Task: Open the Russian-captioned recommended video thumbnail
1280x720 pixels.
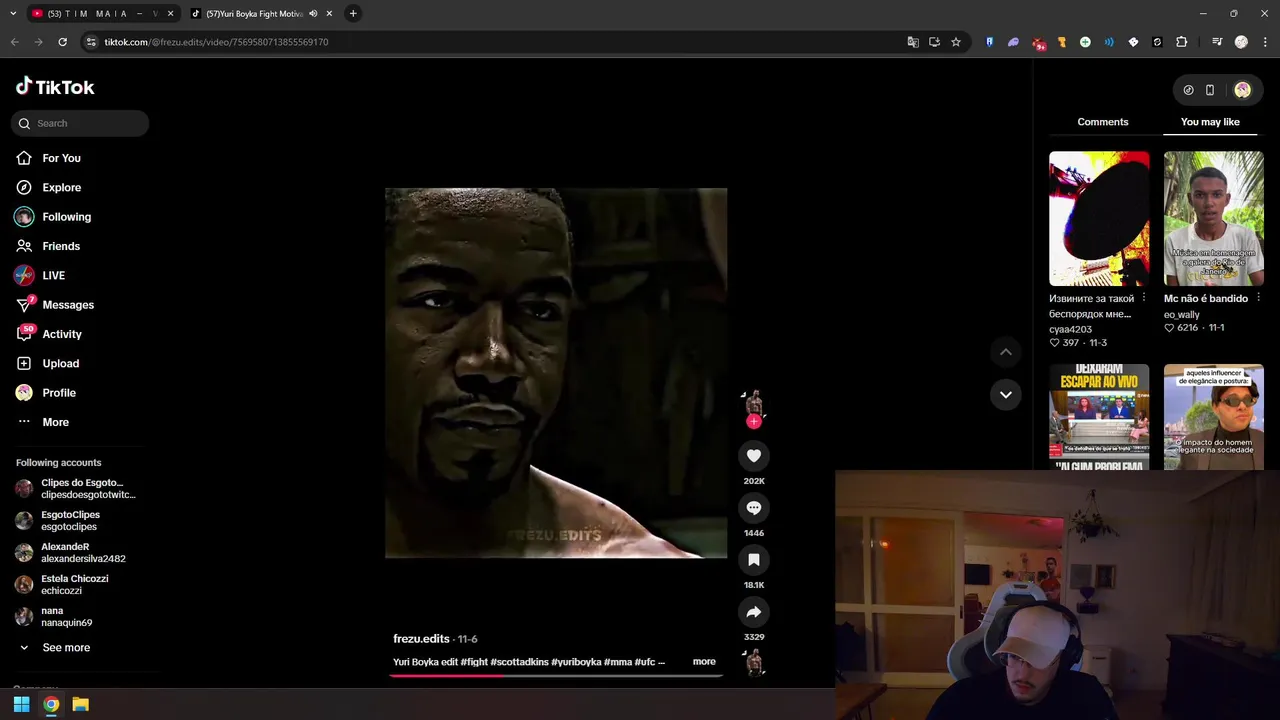Action: tap(1099, 218)
